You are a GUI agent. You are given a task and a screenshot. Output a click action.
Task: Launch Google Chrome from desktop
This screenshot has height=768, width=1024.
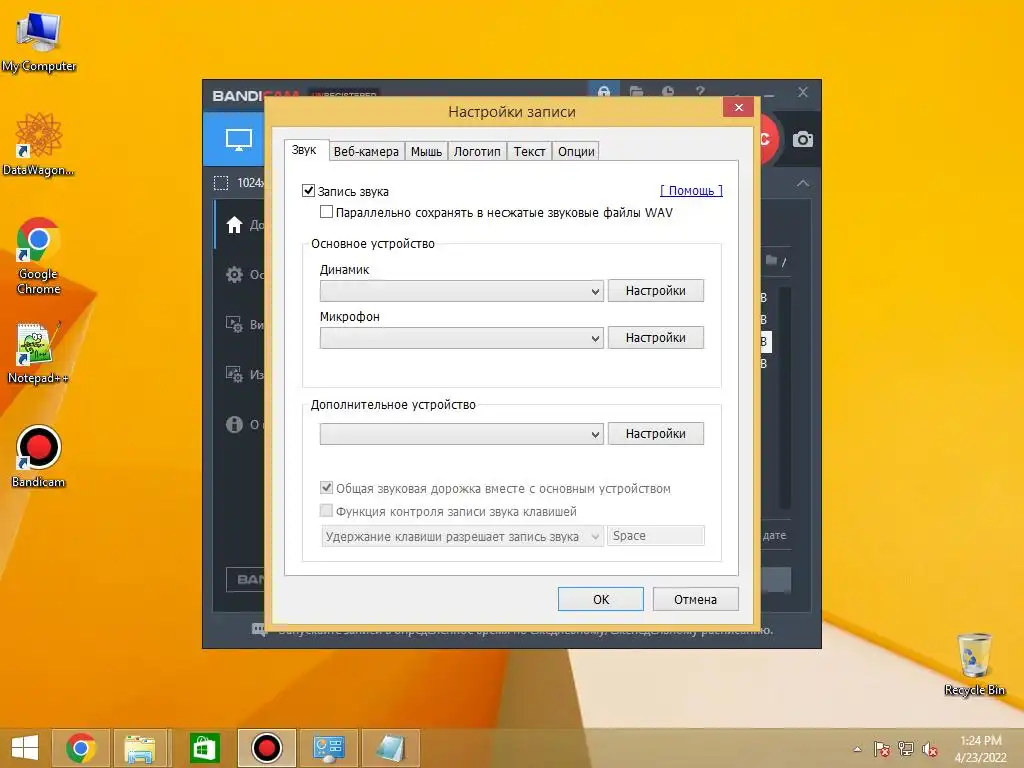pyautogui.click(x=39, y=256)
